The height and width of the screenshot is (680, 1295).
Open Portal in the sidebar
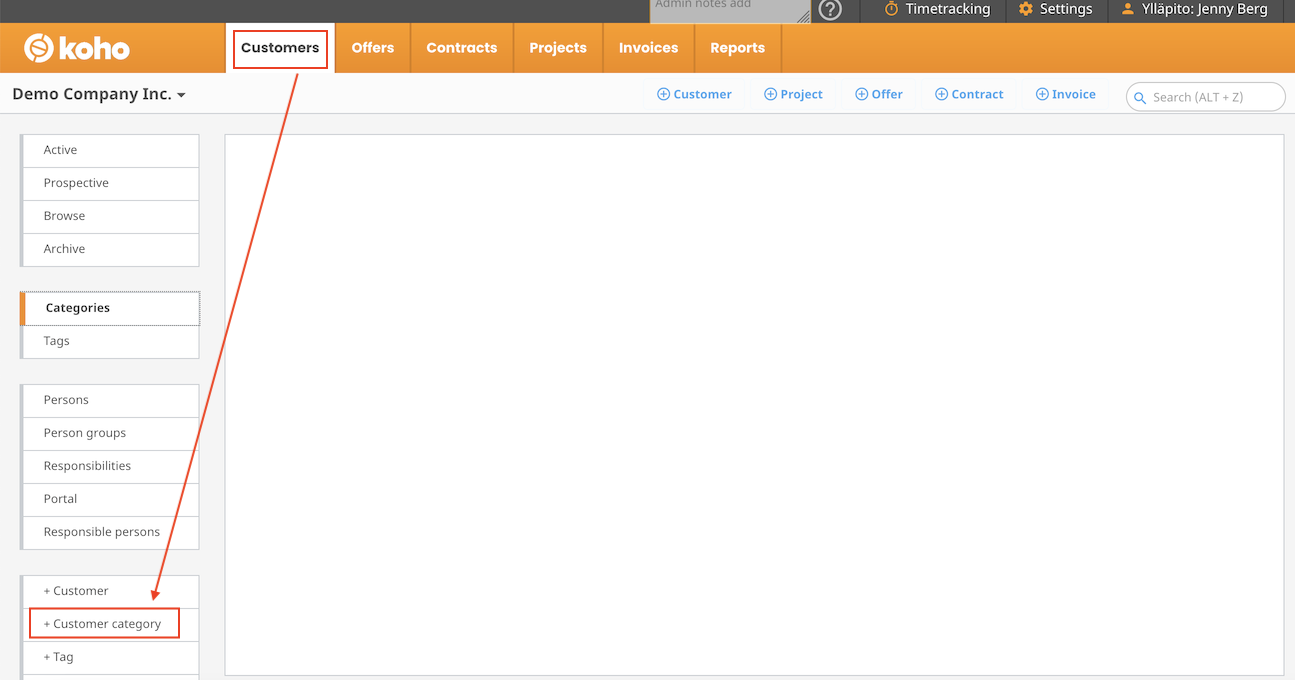[111, 499]
